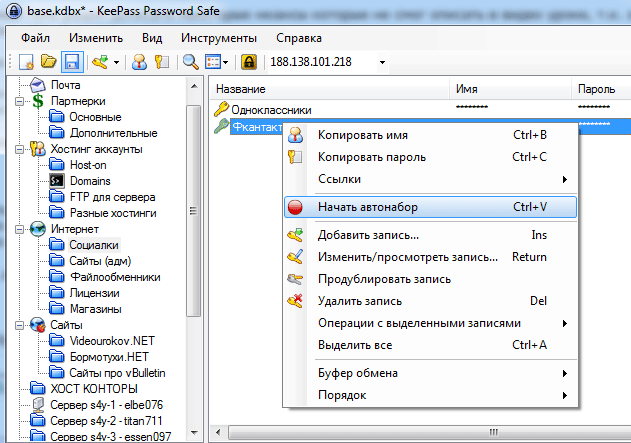The height and width of the screenshot is (443, 631).
Task: Open the Справка menu
Action: [299, 38]
